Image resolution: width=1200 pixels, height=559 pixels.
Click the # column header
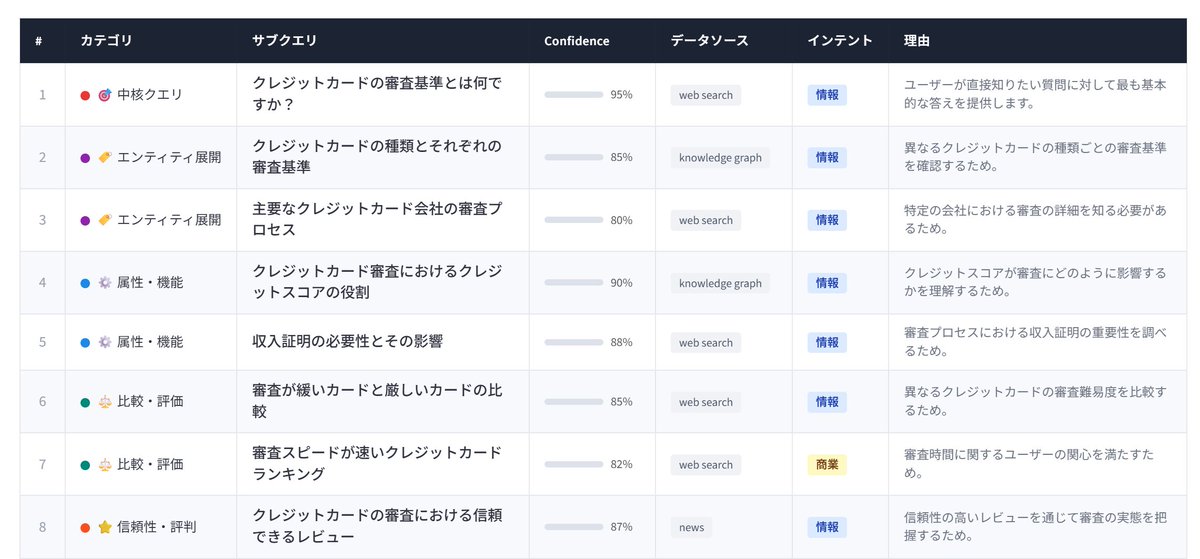[38, 41]
